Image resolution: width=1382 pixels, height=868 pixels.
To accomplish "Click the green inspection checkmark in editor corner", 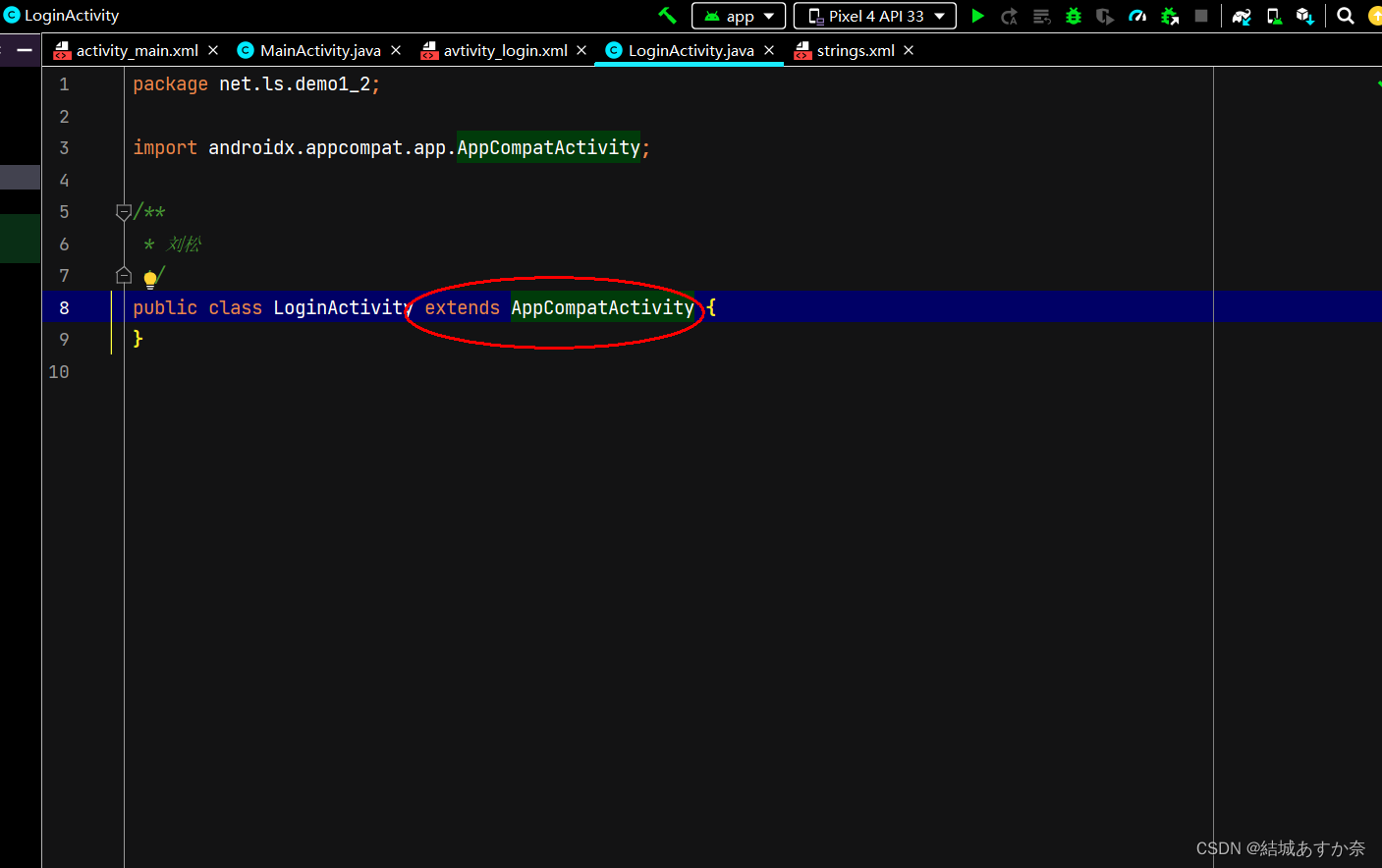I will pyautogui.click(x=1378, y=84).
